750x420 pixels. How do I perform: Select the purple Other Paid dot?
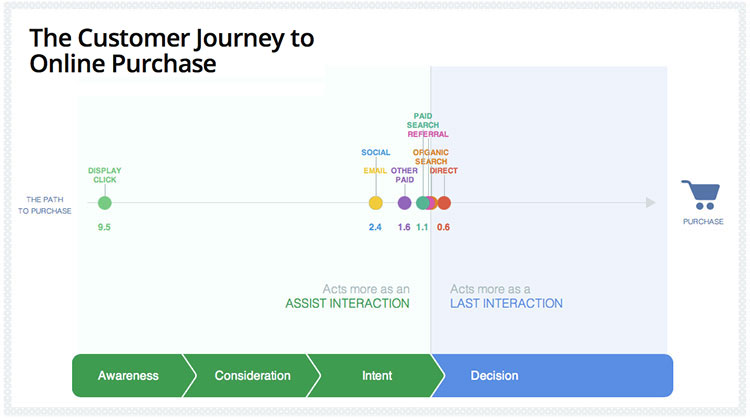[405, 203]
